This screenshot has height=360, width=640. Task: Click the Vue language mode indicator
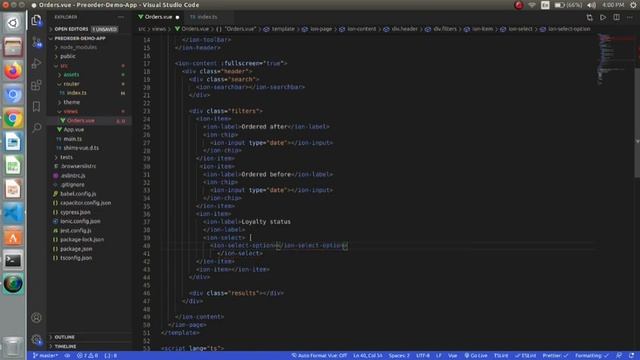click(452, 356)
